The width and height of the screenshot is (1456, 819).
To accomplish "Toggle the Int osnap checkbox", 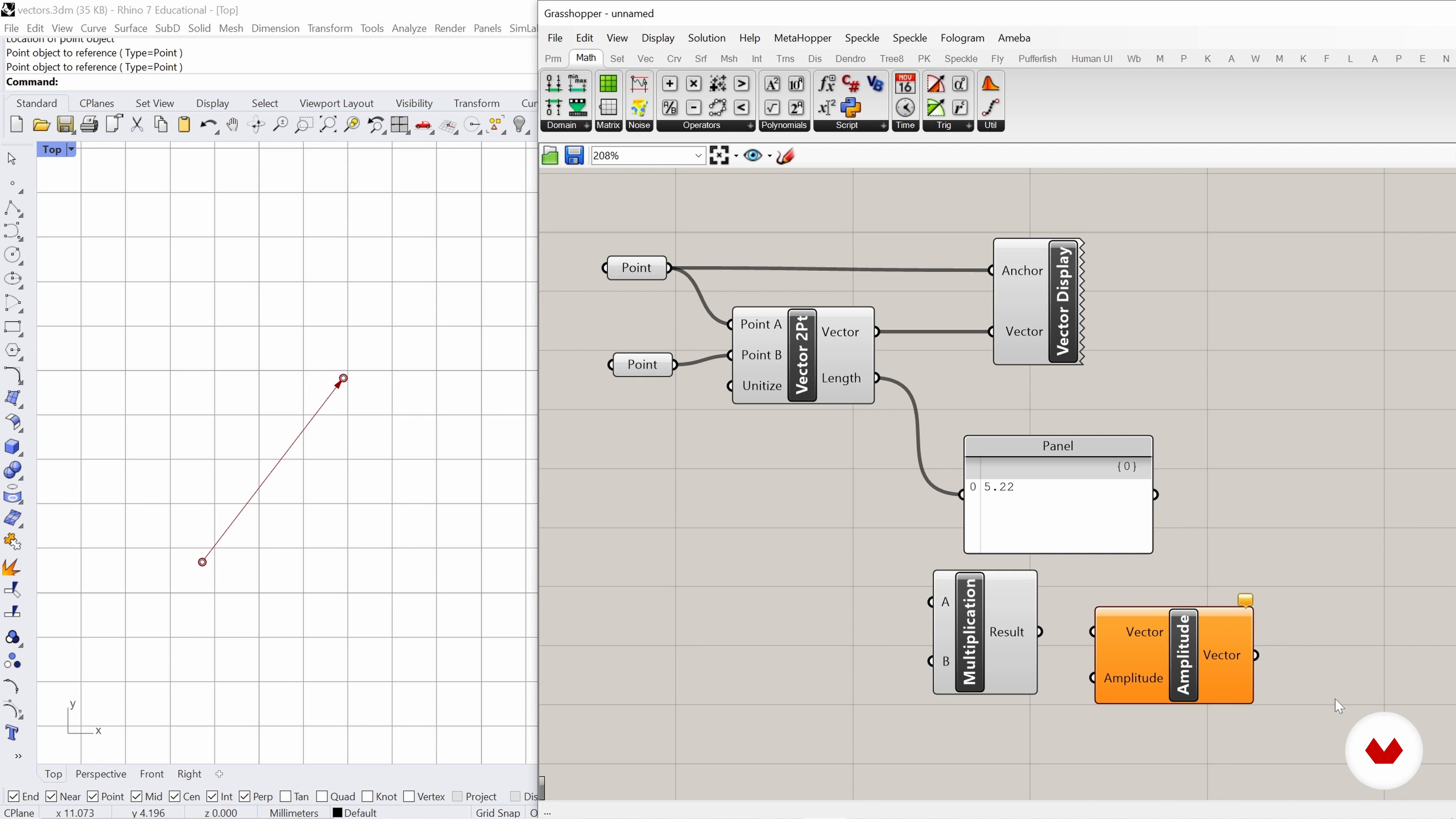I will (212, 796).
